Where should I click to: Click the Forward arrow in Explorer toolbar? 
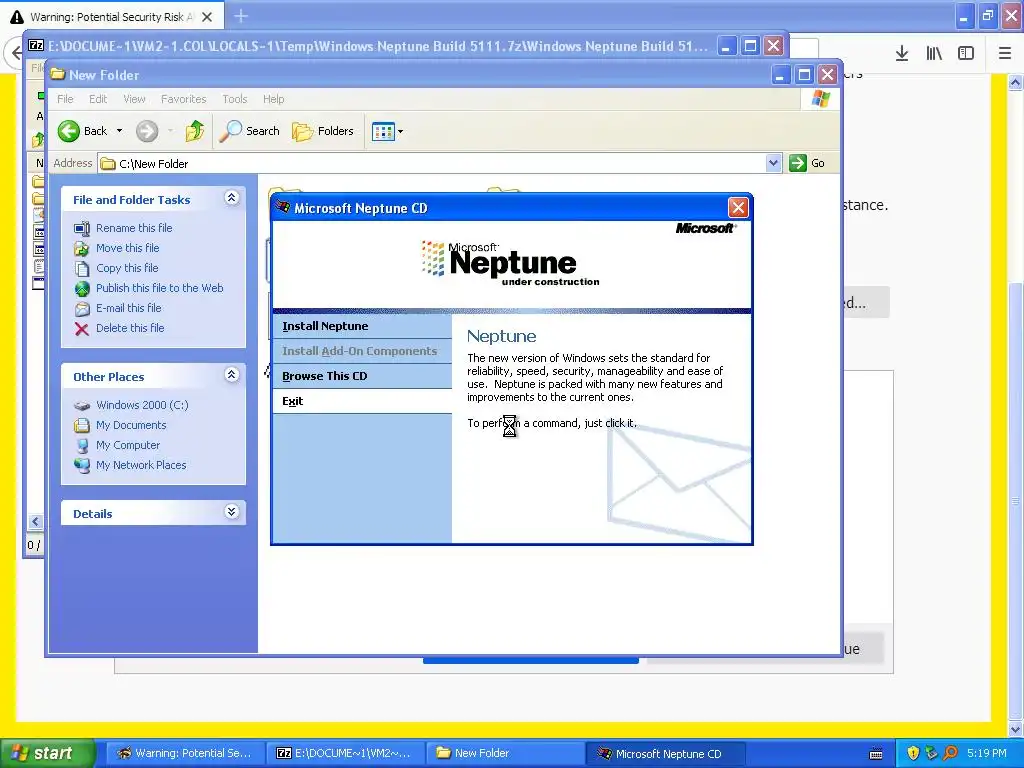(x=147, y=131)
